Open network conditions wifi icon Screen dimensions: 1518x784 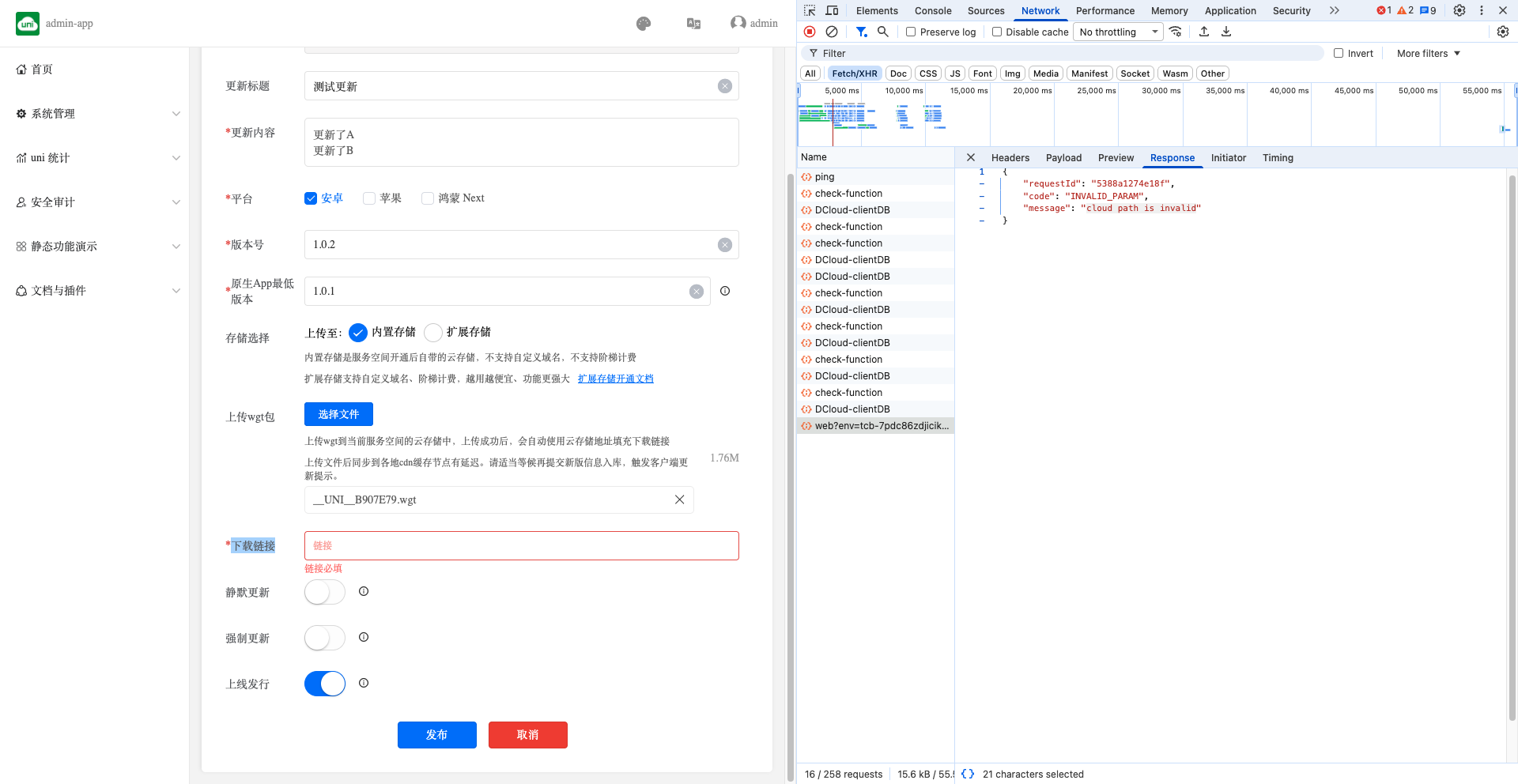pyautogui.click(x=1176, y=32)
